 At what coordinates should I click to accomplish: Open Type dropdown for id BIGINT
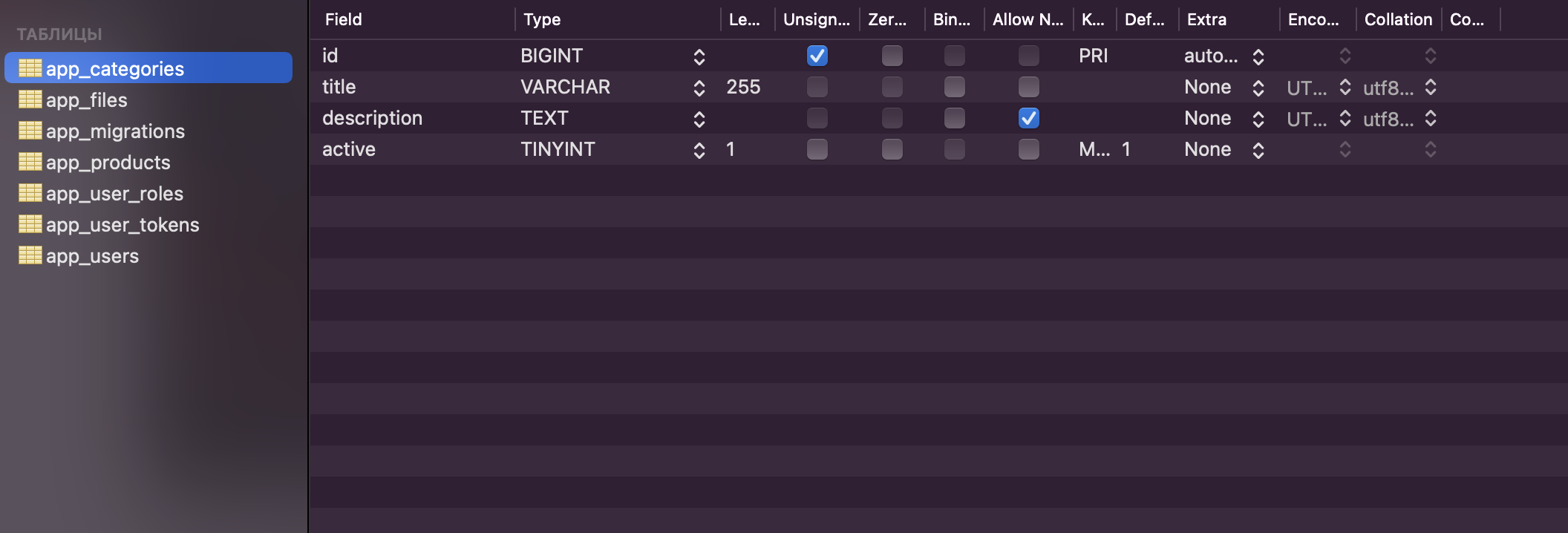699,56
